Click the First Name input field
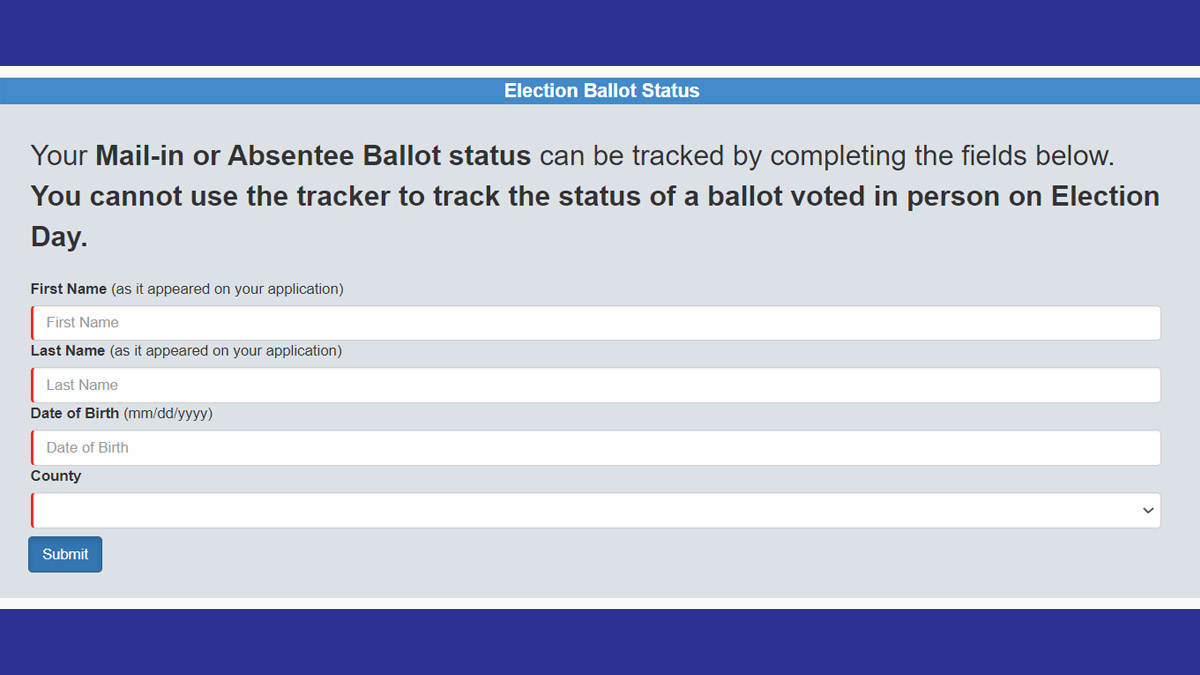Viewport: 1200px width, 675px height. tap(595, 322)
